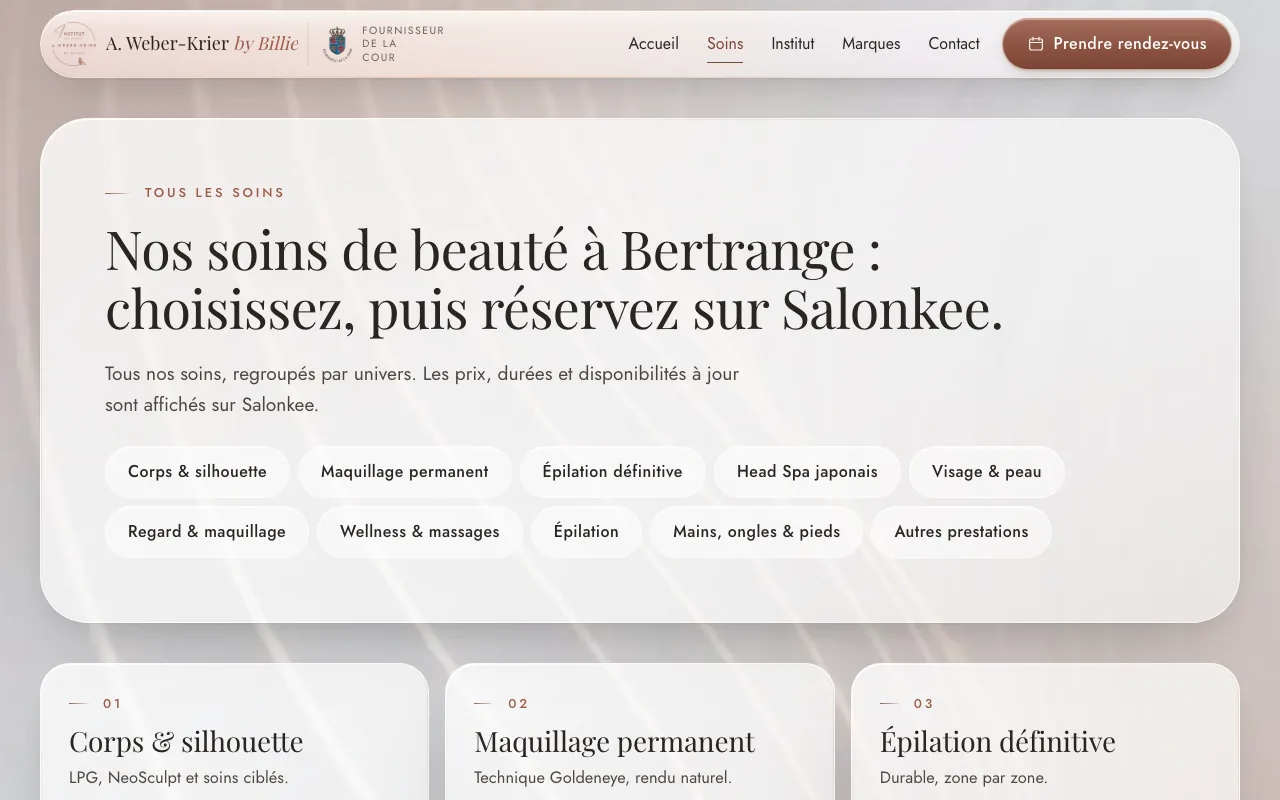This screenshot has height=800, width=1280.
Task: Choose the Regard & maquillage chip
Action: tap(207, 532)
